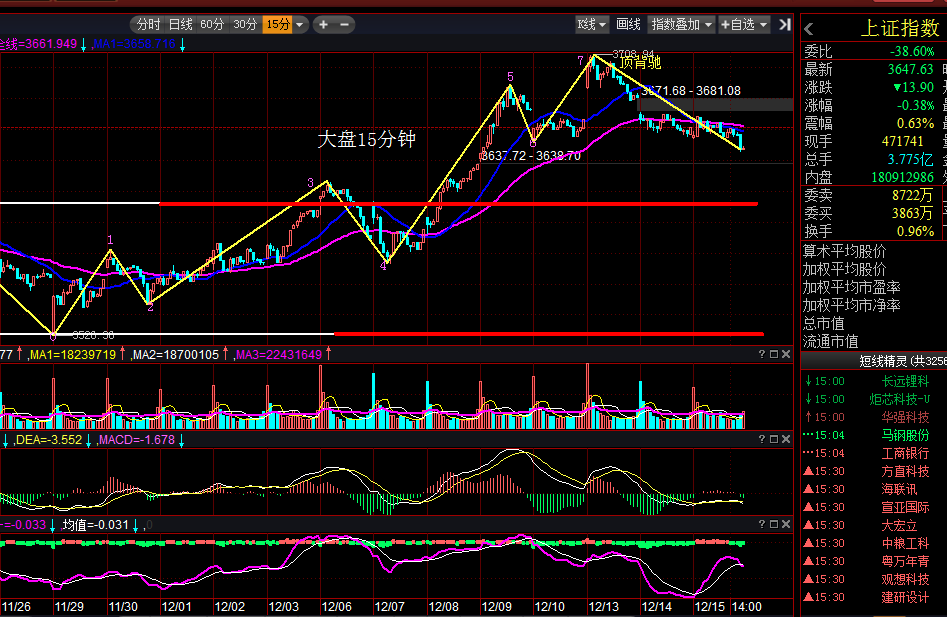The height and width of the screenshot is (617, 947).
Task: Open the 指数叠加 overlay dropdown
Action: click(x=681, y=25)
